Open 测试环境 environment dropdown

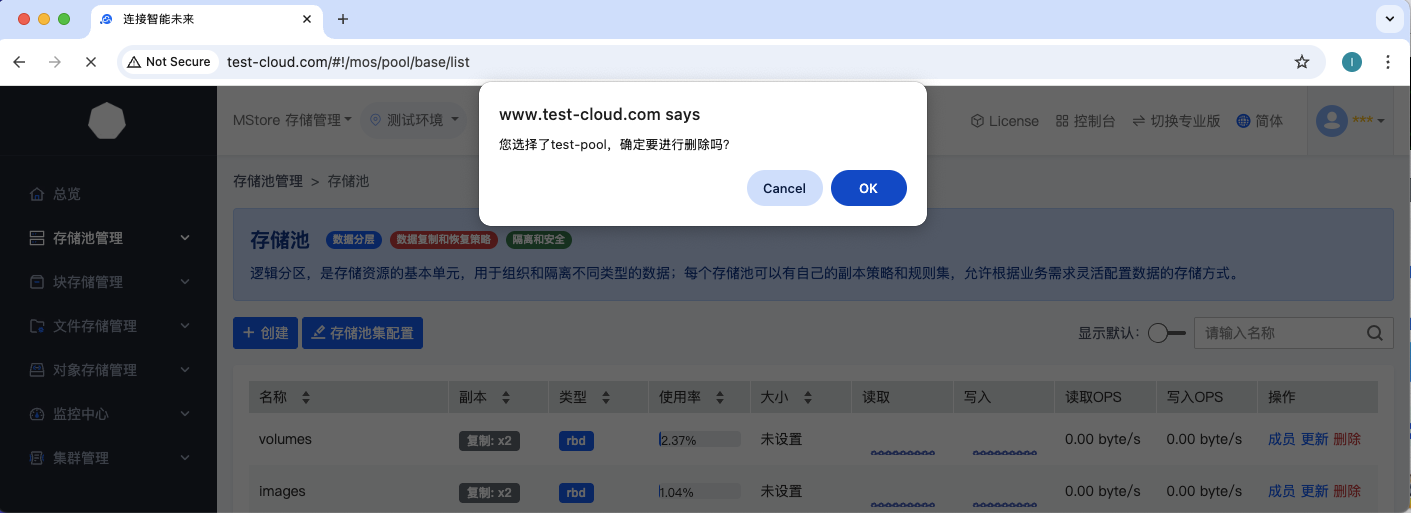click(414, 120)
